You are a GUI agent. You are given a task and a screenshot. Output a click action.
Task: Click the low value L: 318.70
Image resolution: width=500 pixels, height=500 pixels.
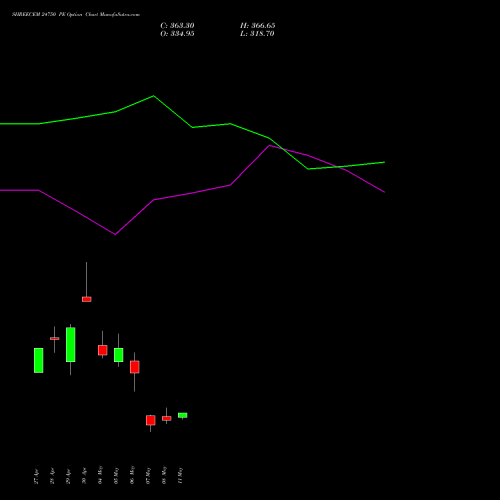pos(257,34)
